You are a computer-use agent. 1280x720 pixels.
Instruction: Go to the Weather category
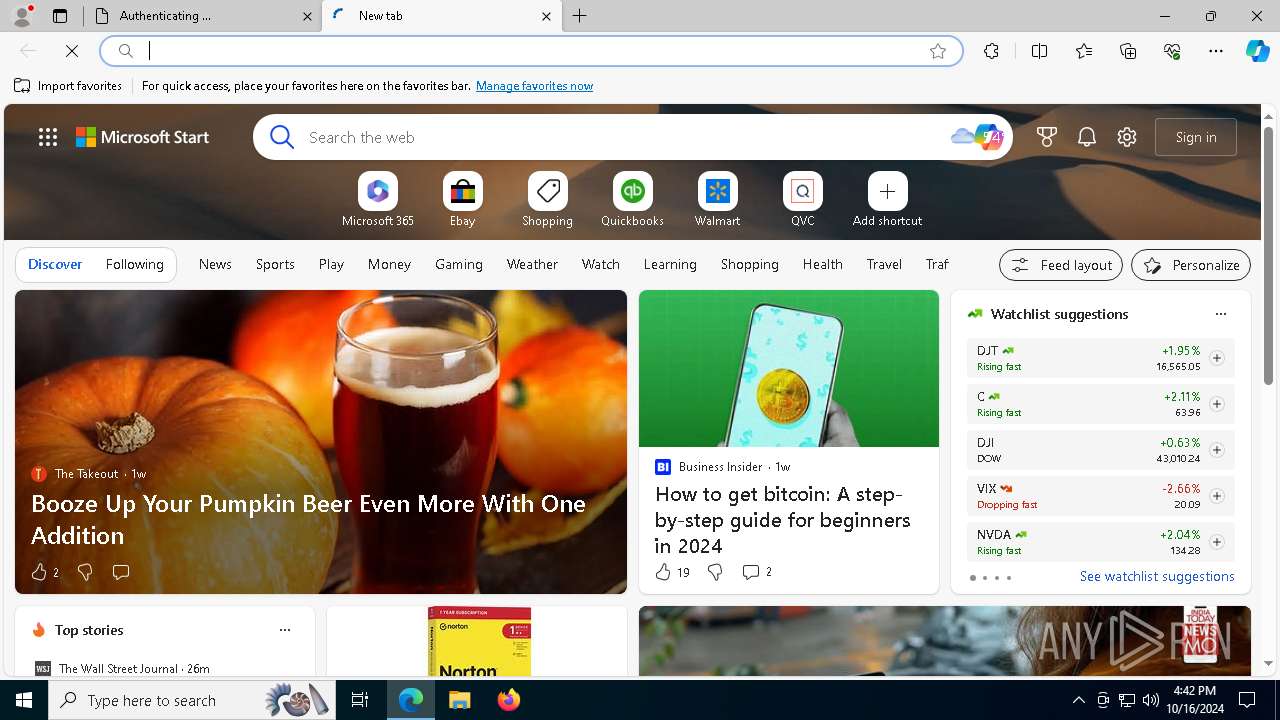coord(532,264)
